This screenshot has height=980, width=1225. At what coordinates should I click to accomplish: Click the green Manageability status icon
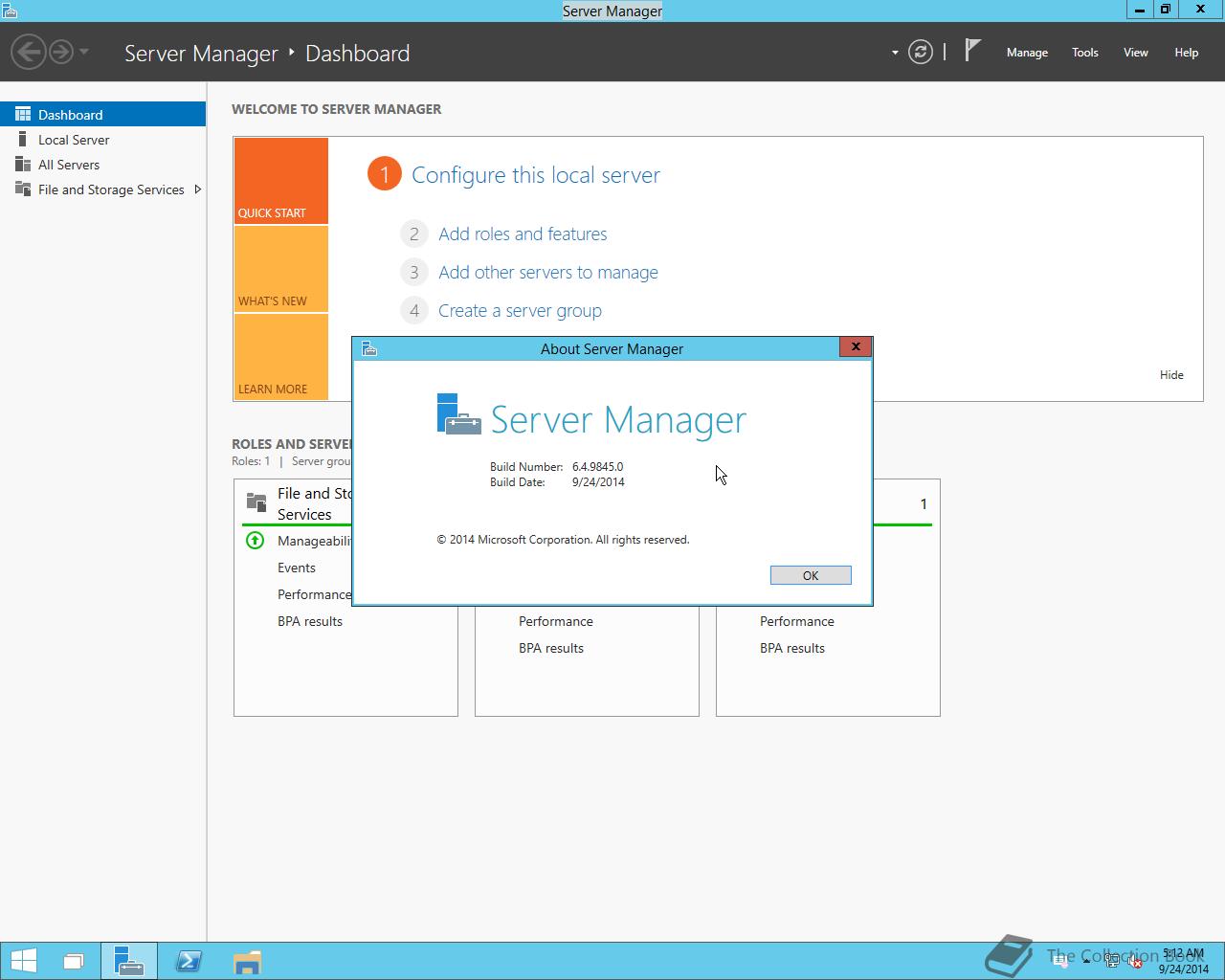pos(255,541)
